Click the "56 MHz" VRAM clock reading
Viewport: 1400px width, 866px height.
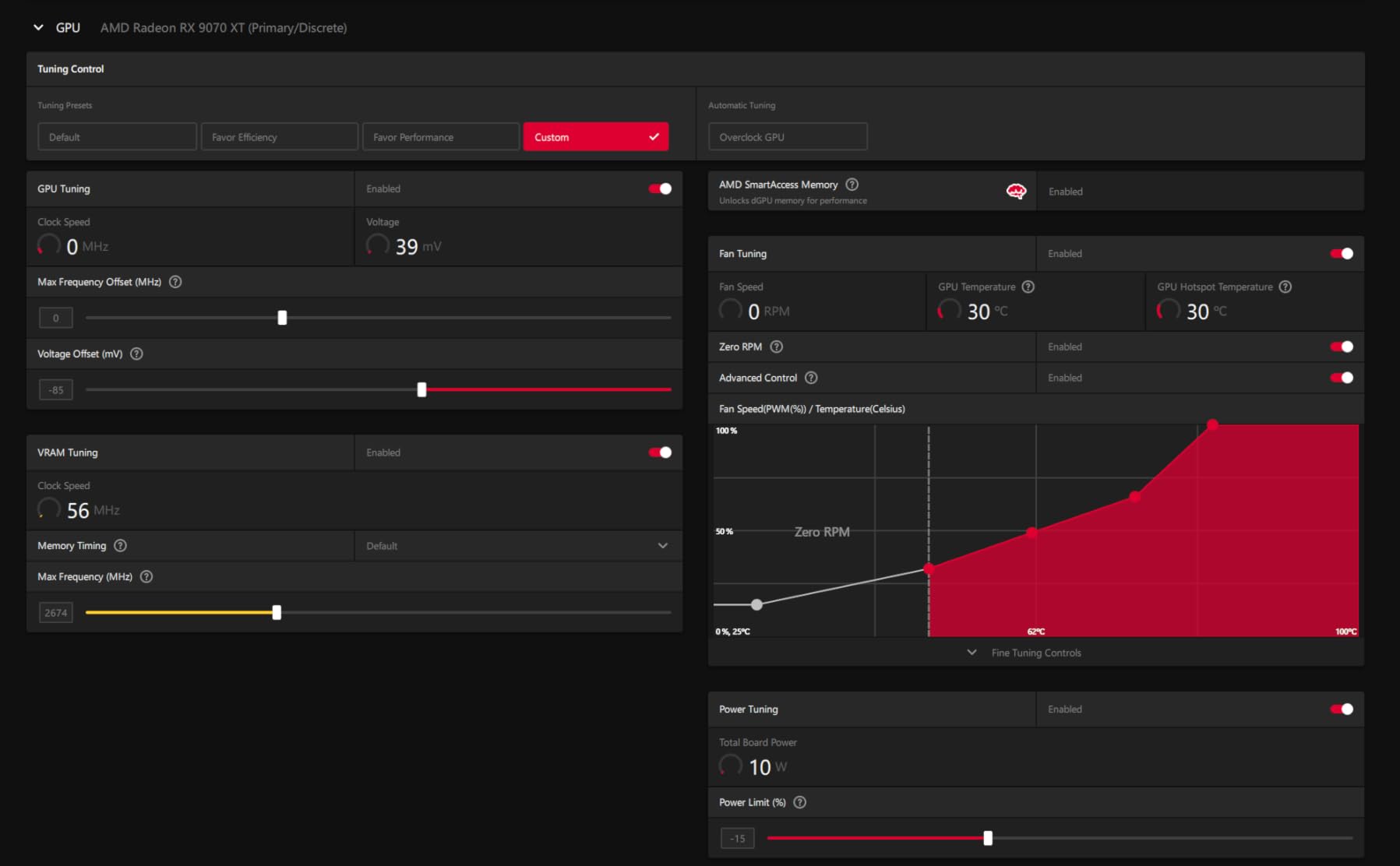click(93, 510)
